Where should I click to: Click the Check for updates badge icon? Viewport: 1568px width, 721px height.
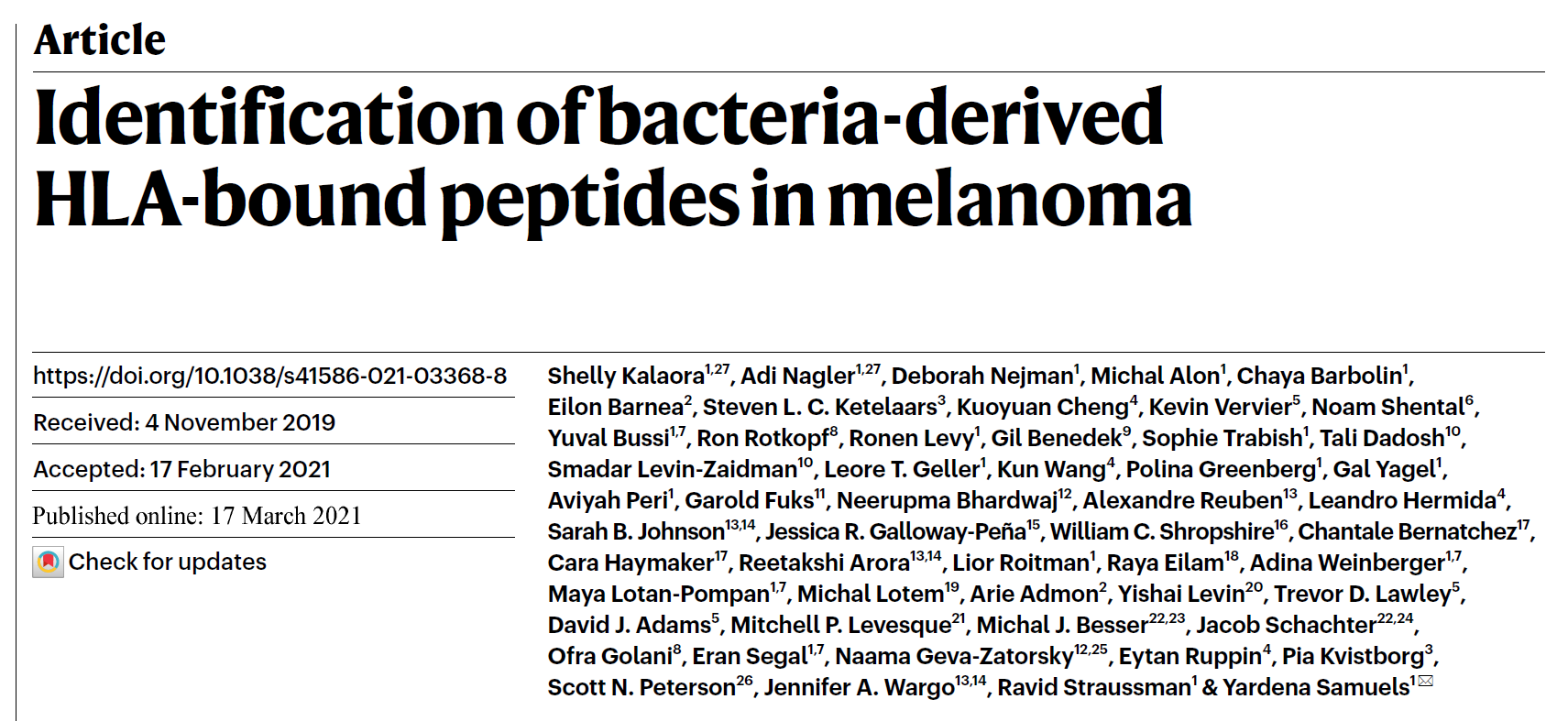point(48,562)
